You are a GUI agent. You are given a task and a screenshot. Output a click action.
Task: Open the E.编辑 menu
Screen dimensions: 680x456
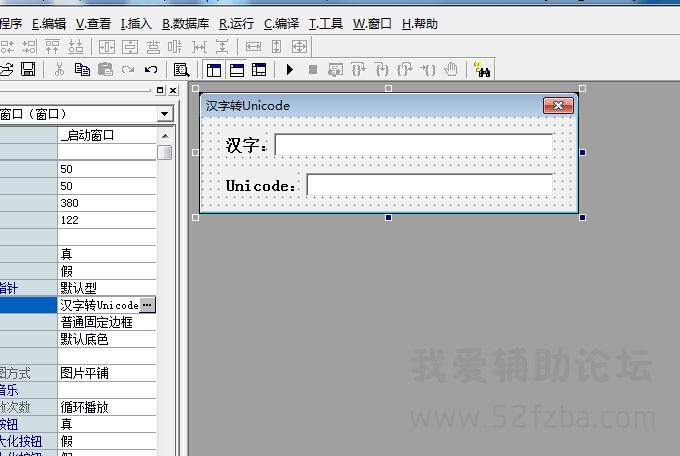[x=49, y=23]
